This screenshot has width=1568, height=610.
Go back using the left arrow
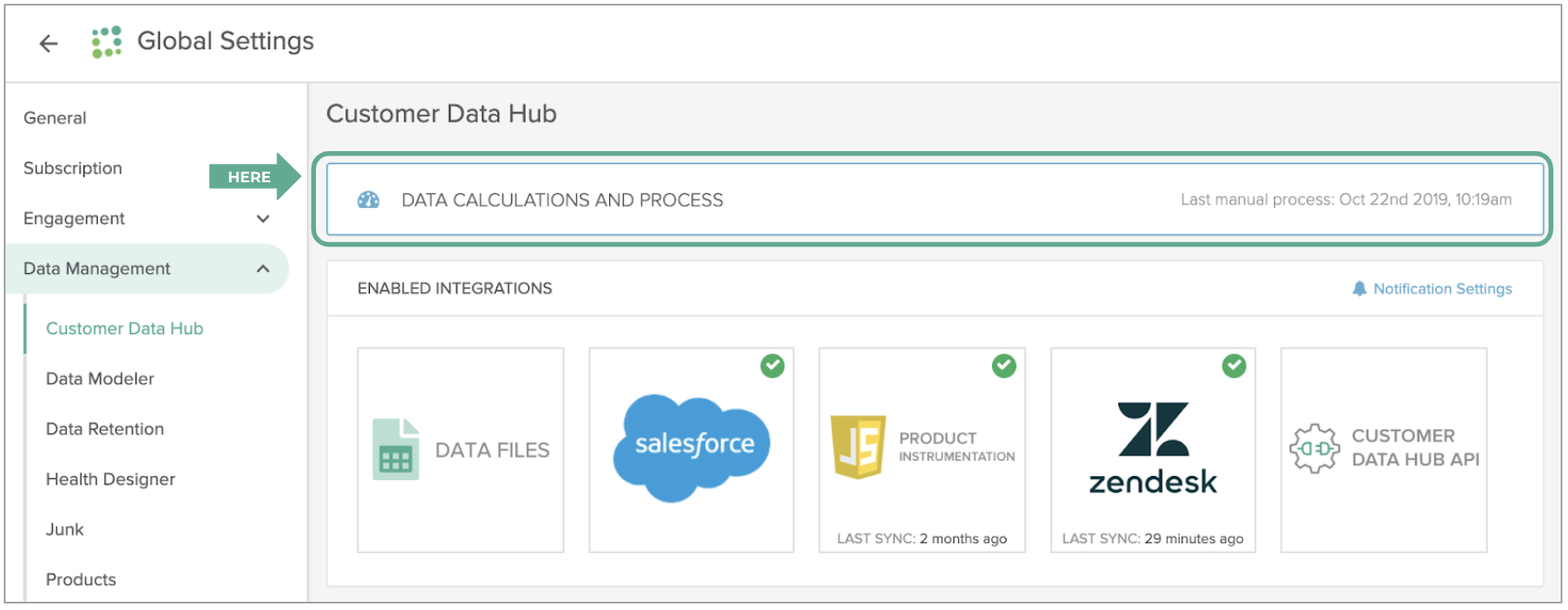click(49, 43)
